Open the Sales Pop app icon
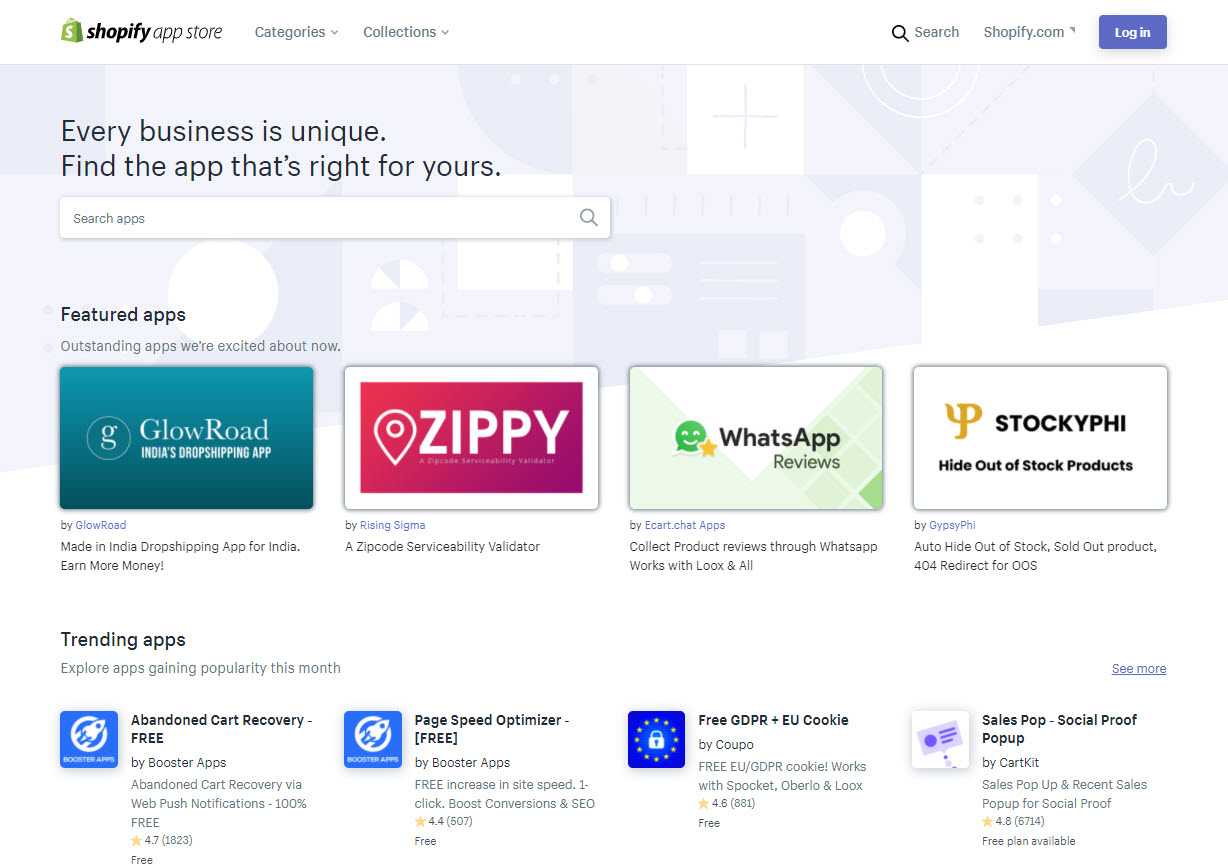1228x864 pixels. (x=941, y=740)
